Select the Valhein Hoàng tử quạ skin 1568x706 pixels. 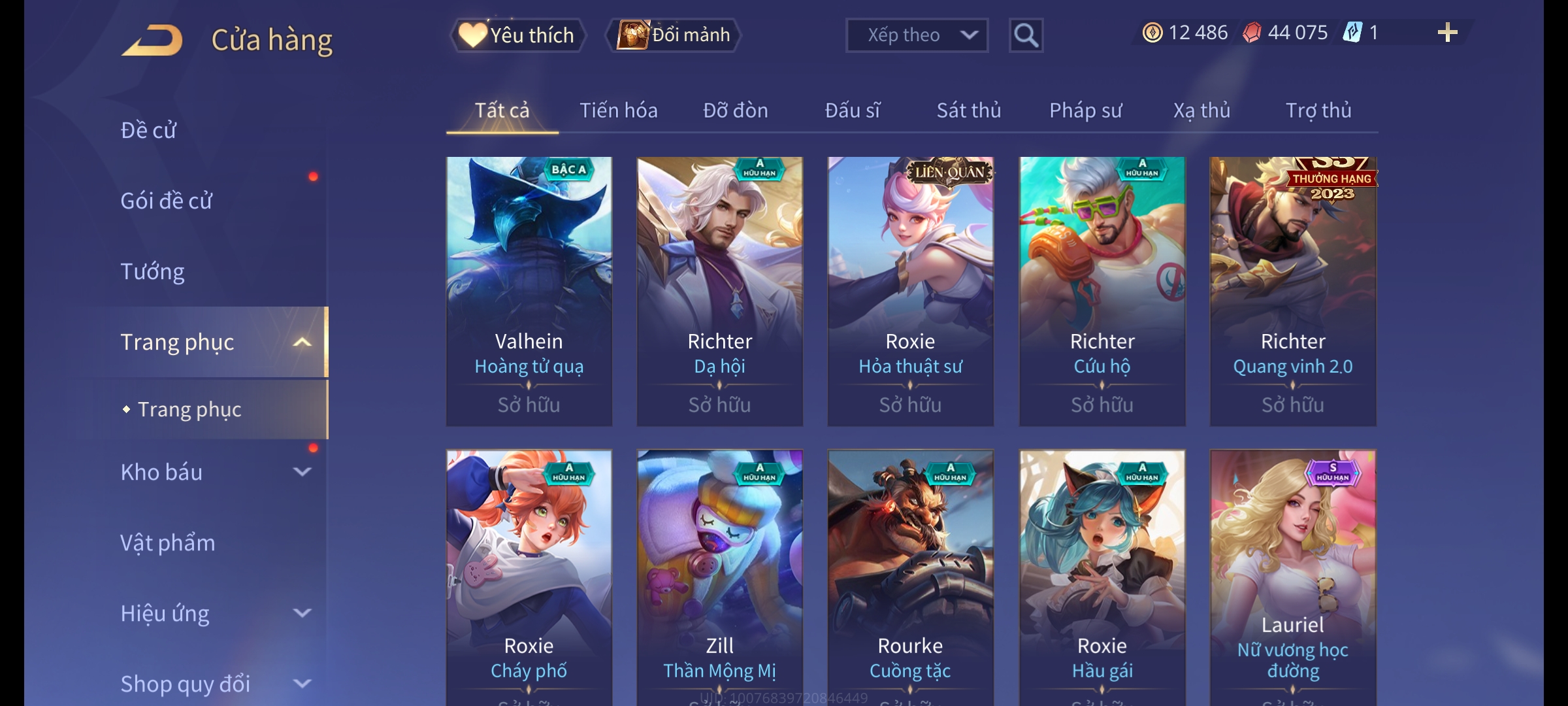click(x=529, y=292)
